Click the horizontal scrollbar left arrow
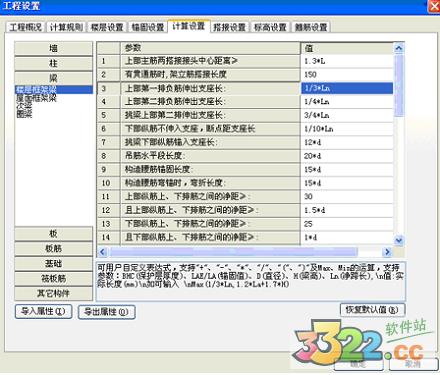The image size is (440, 375). (x=102, y=252)
